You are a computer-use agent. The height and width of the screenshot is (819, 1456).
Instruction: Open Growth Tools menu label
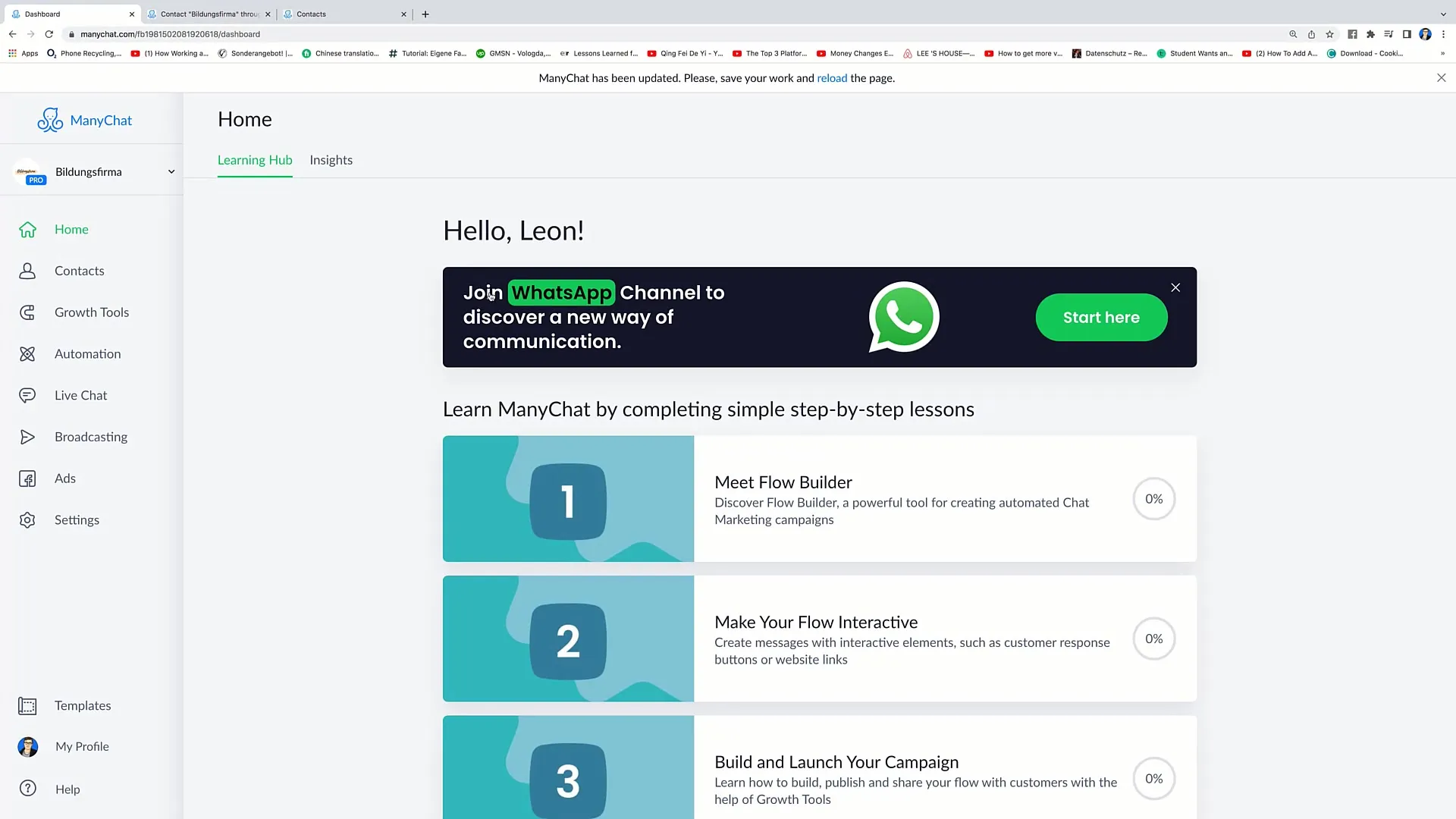tap(92, 312)
